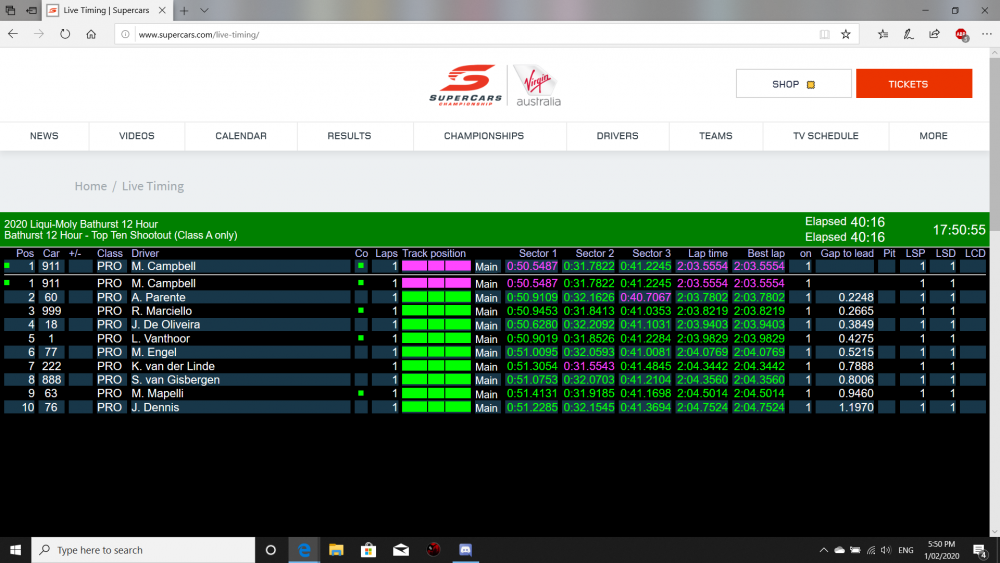Click the address bar URL
Image resolution: width=1000 pixels, height=563 pixels.
(x=198, y=34)
